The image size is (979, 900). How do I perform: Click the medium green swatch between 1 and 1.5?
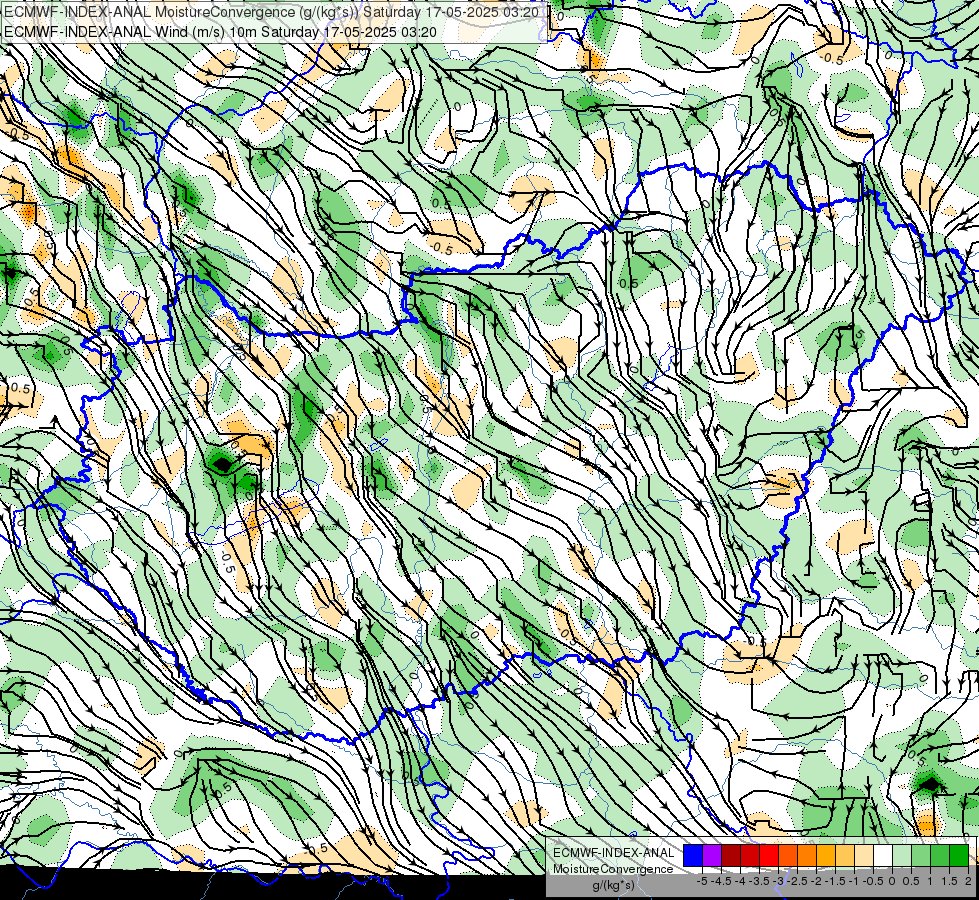(x=940, y=855)
